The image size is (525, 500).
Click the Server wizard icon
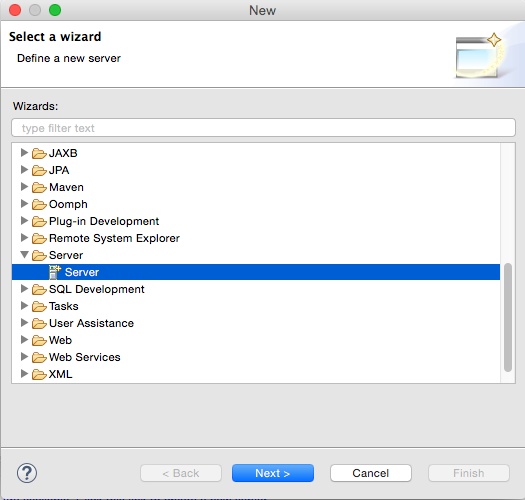(x=55, y=272)
